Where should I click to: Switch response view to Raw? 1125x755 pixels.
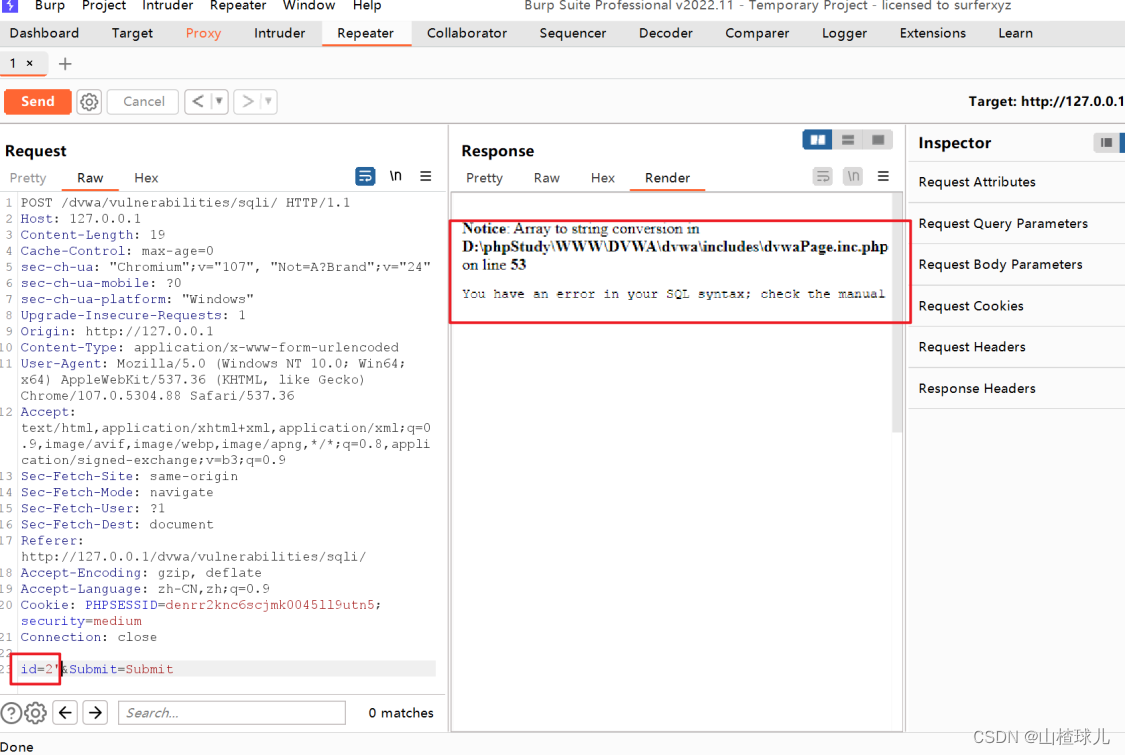point(547,178)
